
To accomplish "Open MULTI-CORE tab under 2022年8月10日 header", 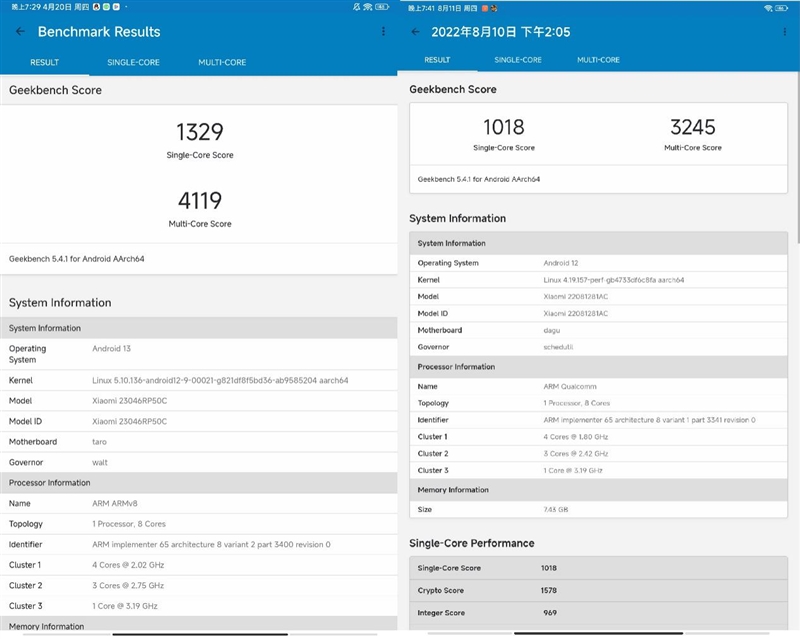I will point(598,60).
